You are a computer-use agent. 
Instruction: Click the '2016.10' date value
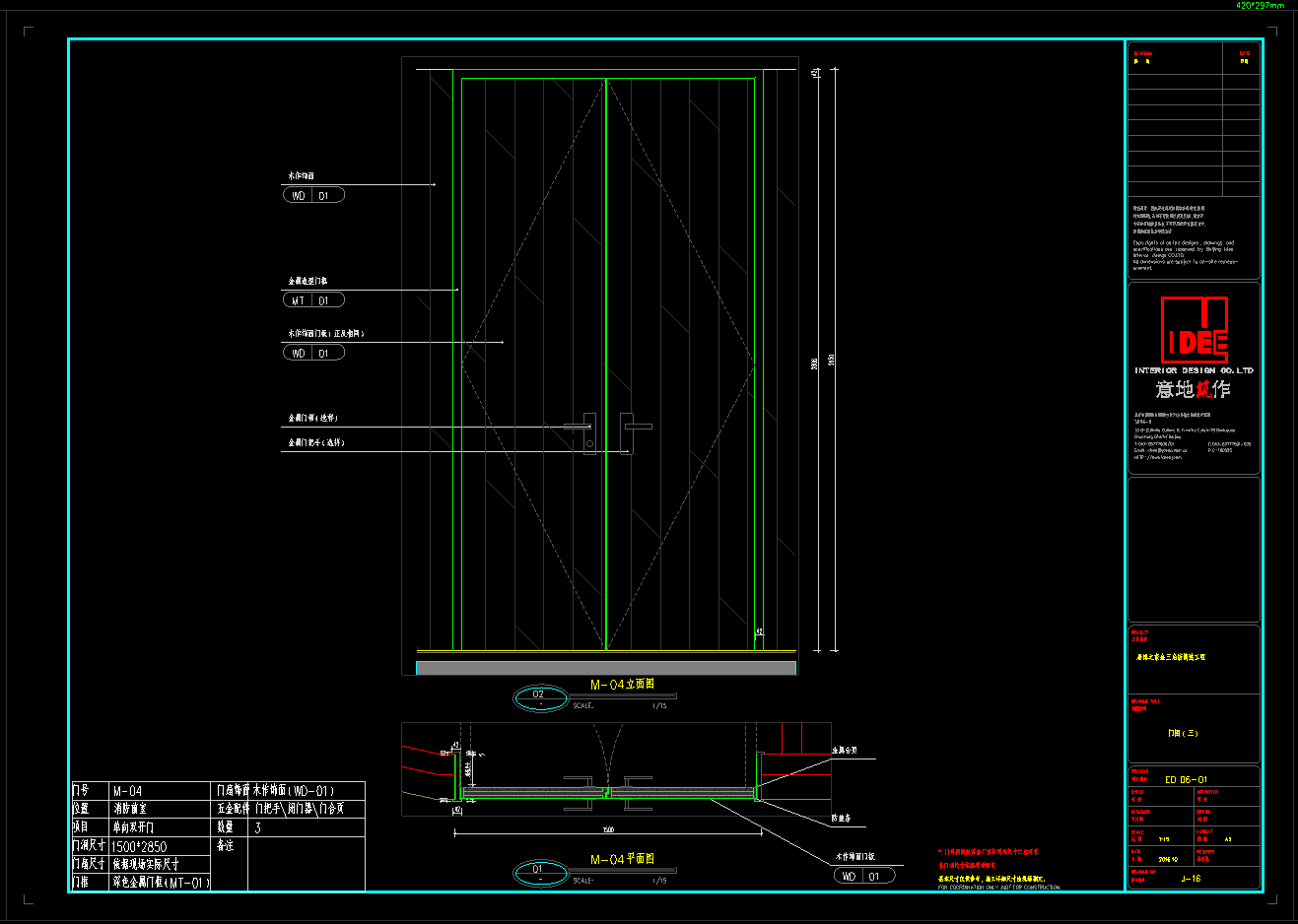[x=1170, y=859]
